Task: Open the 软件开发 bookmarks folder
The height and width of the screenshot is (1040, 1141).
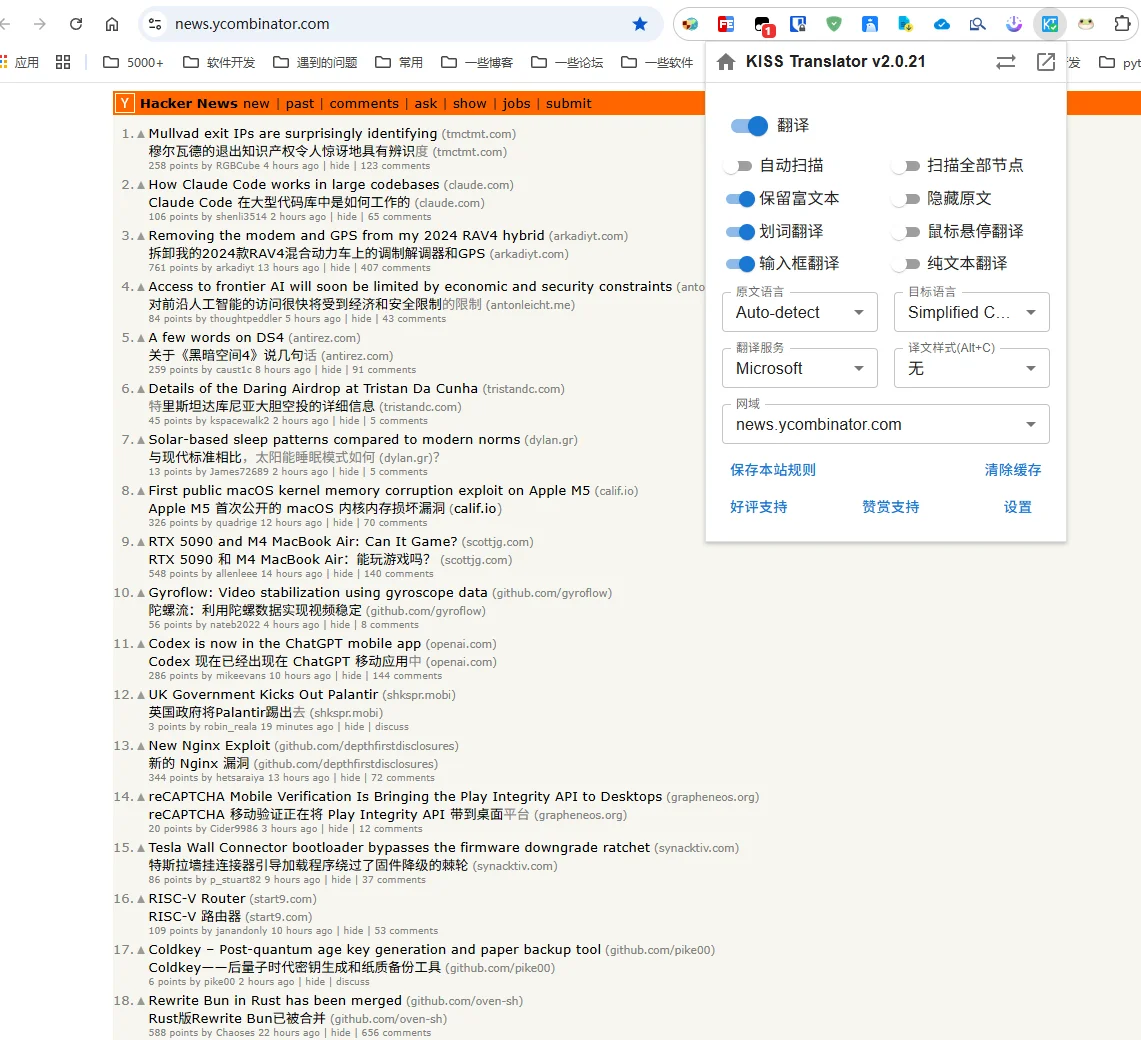Action: 219,63
